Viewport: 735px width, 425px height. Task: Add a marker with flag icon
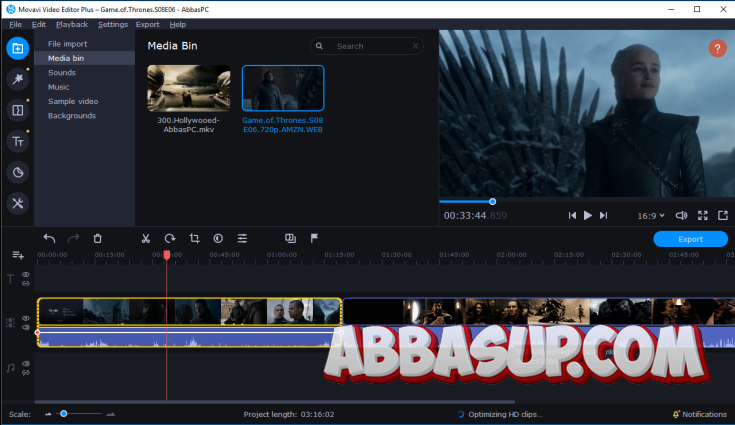point(314,239)
